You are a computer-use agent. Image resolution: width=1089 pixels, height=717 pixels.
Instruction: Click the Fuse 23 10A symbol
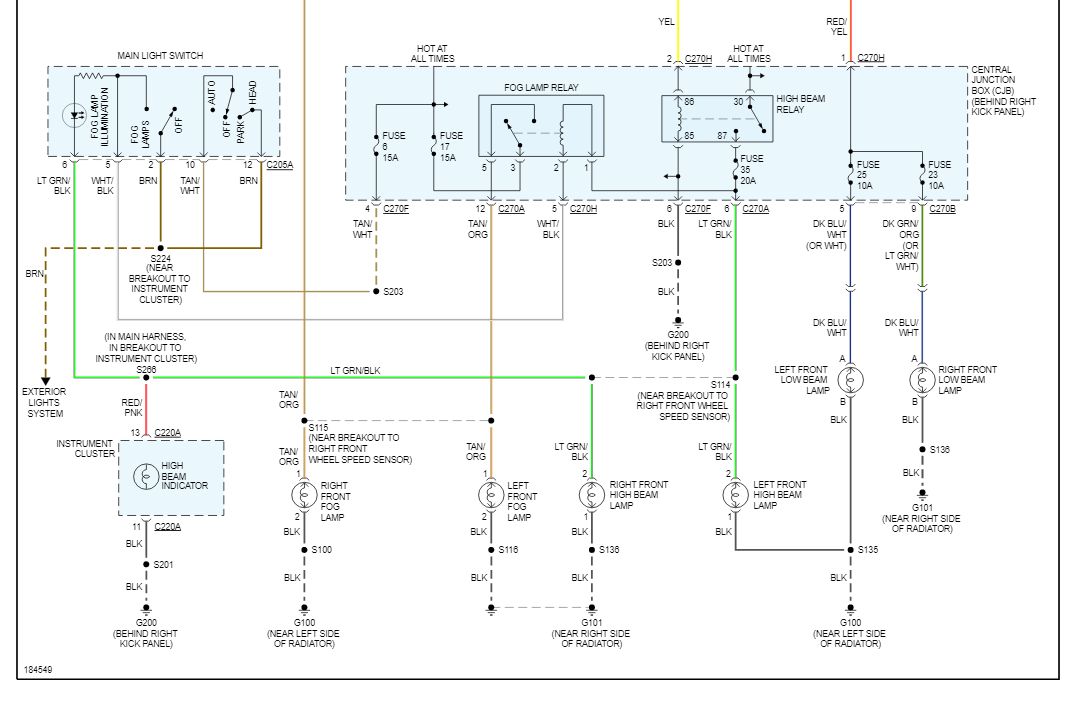click(x=922, y=174)
